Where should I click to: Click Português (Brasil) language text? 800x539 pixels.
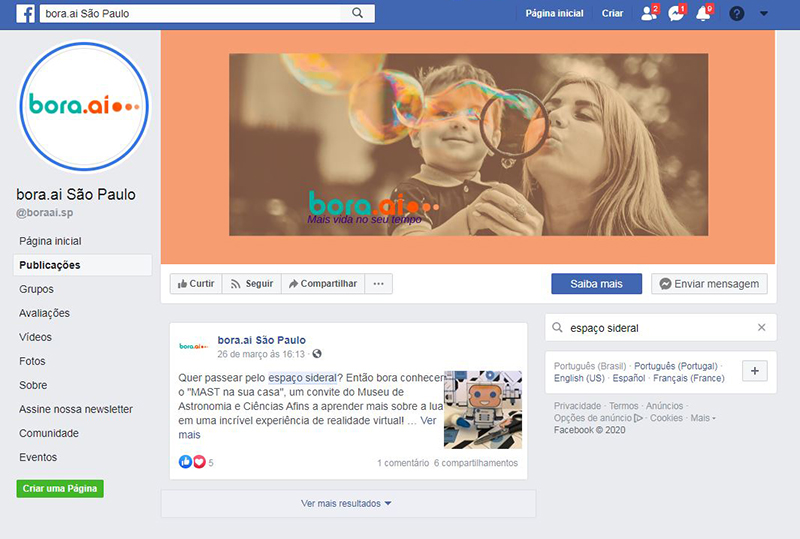pos(590,366)
